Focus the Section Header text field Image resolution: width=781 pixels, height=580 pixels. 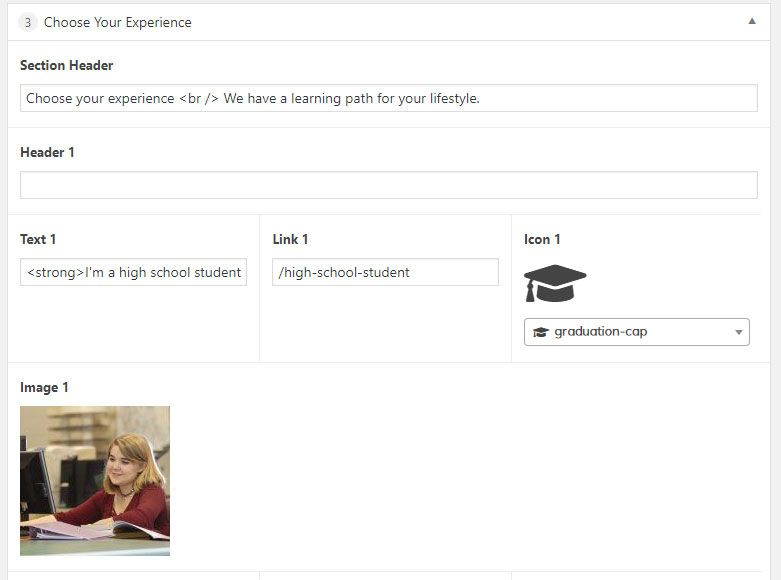click(389, 98)
